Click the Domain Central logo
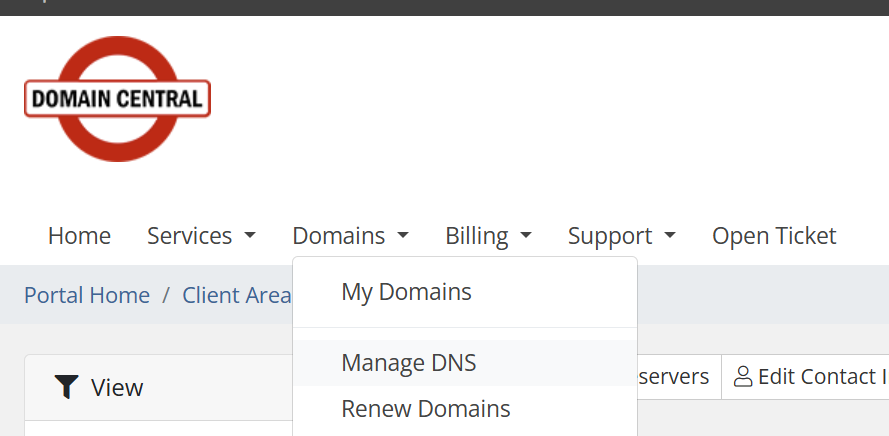This screenshot has width=889, height=436. 117,99
